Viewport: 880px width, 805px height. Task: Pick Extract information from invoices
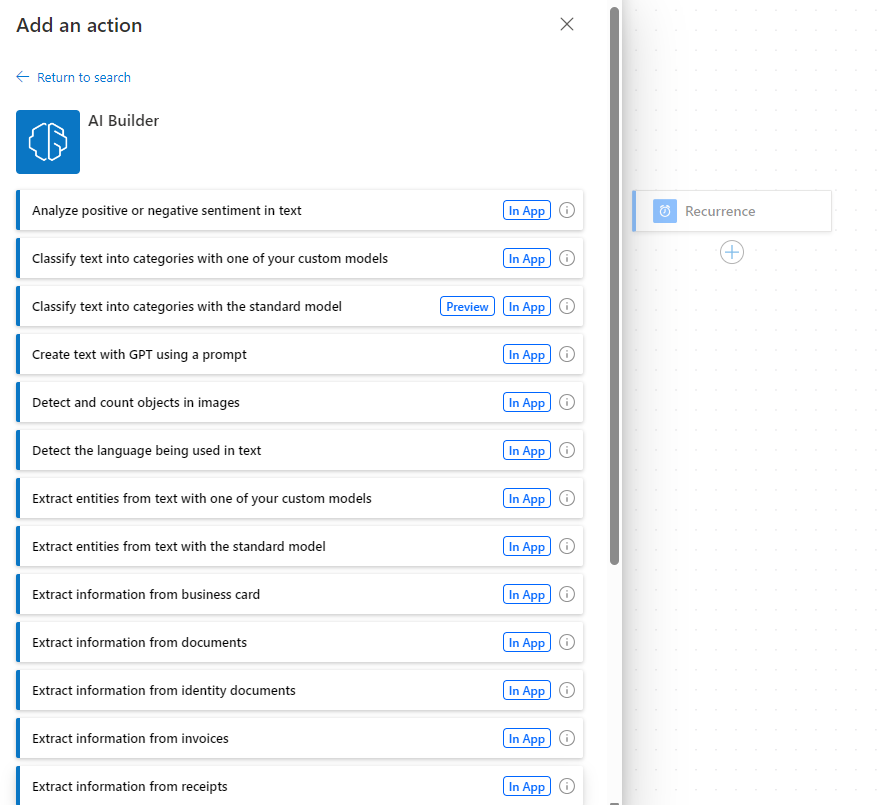point(300,738)
